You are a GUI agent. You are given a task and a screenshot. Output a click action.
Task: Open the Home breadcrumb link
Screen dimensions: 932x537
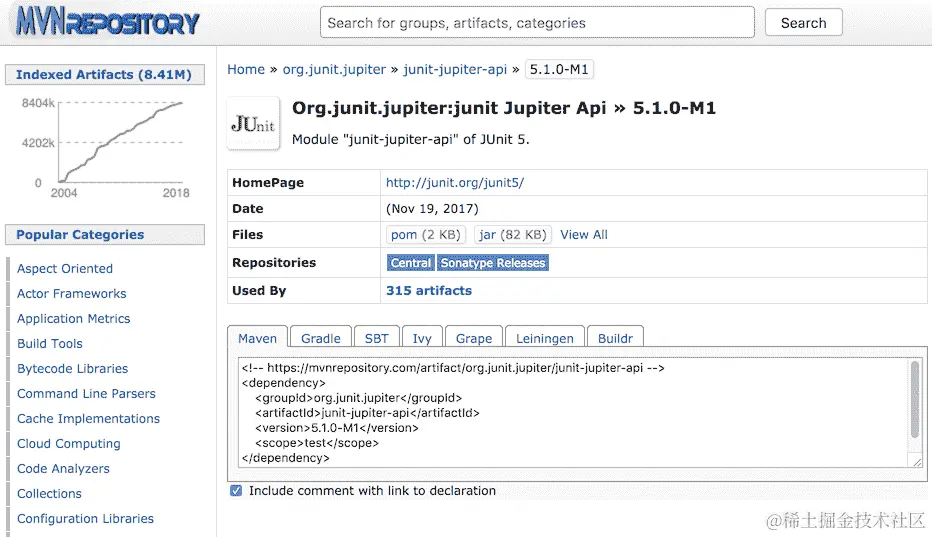(246, 70)
